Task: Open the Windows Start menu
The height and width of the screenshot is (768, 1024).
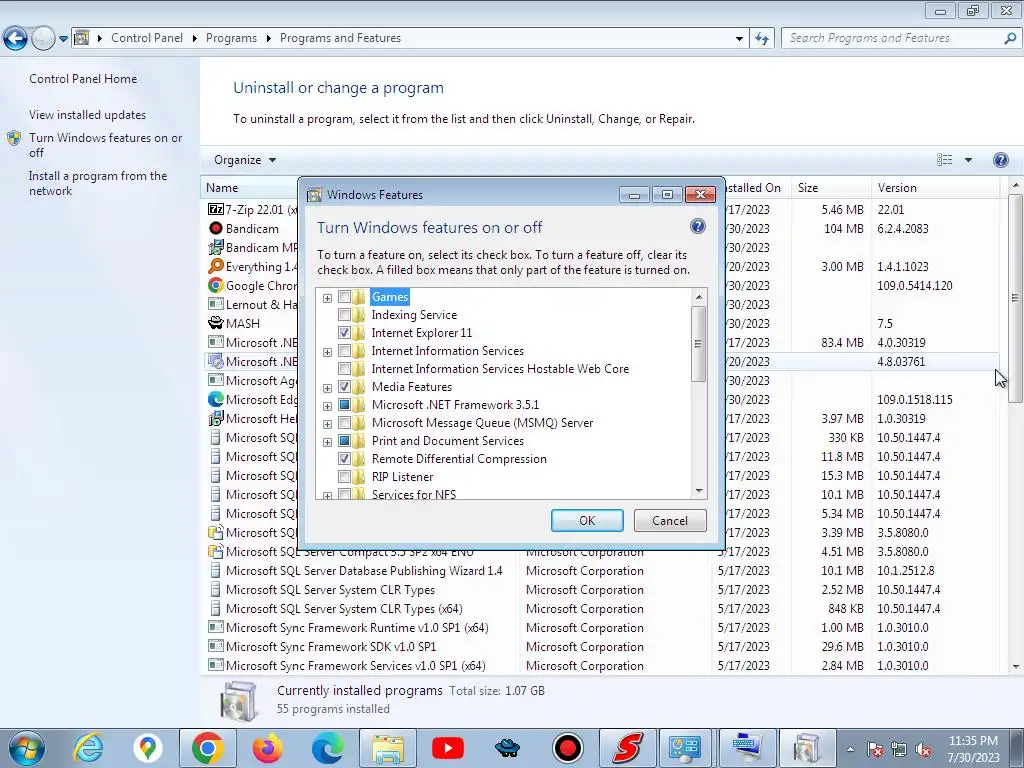Action: pos(26,748)
